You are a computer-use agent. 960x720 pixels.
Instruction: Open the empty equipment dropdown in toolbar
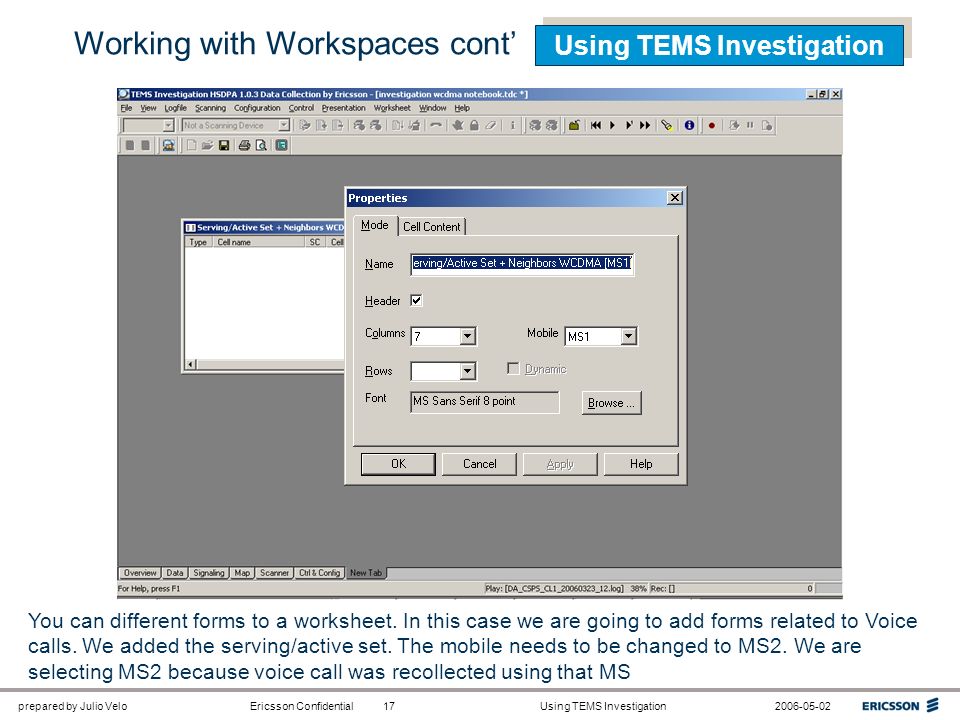pyautogui.click(x=168, y=126)
